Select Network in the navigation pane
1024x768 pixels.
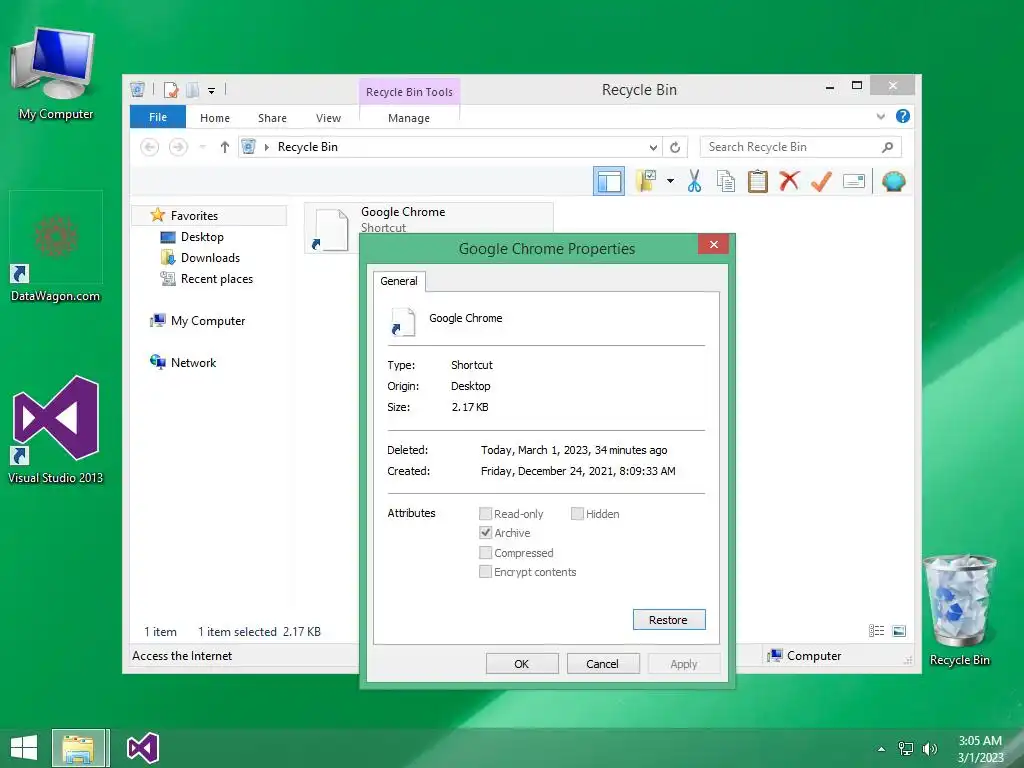point(193,362)
